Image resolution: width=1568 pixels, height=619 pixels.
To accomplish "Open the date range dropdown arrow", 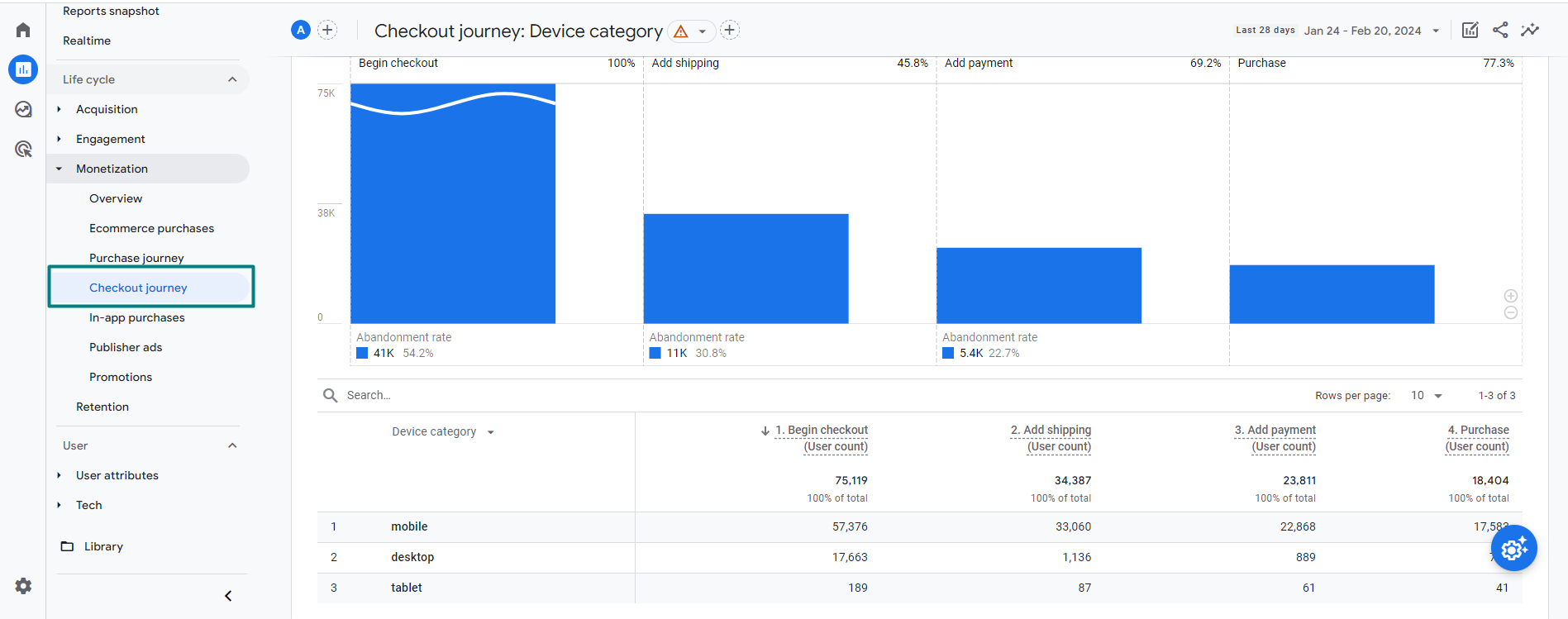I will point(1436,31).
